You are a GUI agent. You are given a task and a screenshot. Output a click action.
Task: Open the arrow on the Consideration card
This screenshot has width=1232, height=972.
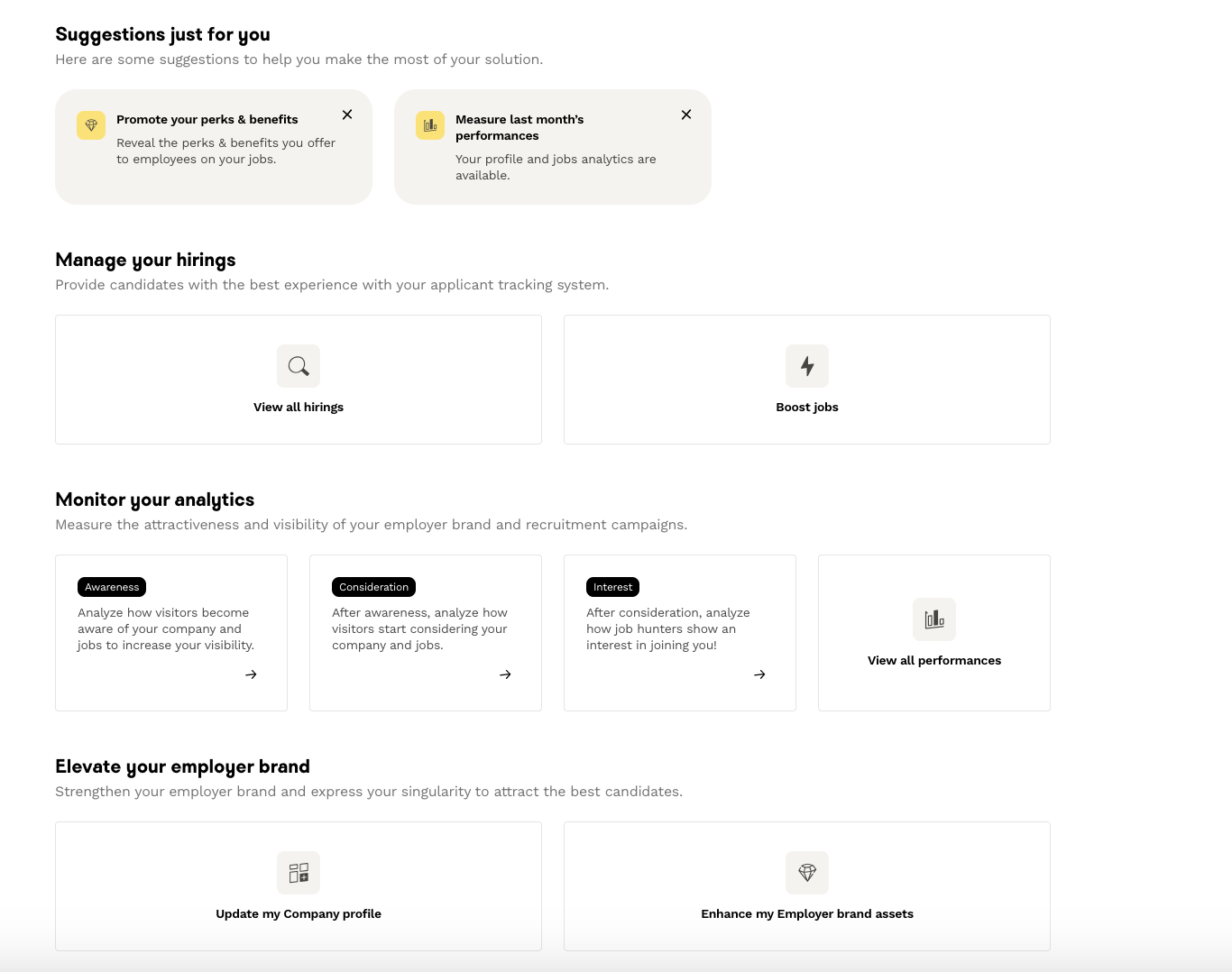tap(506, 674)
